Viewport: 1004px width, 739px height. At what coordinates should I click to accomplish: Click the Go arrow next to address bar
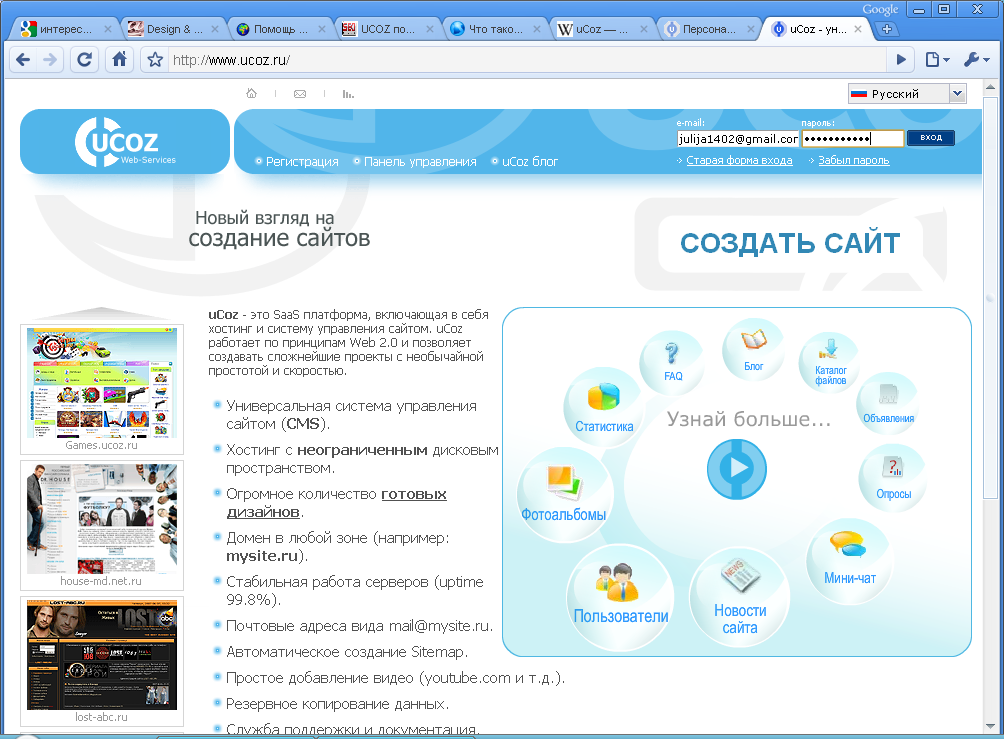901,60
